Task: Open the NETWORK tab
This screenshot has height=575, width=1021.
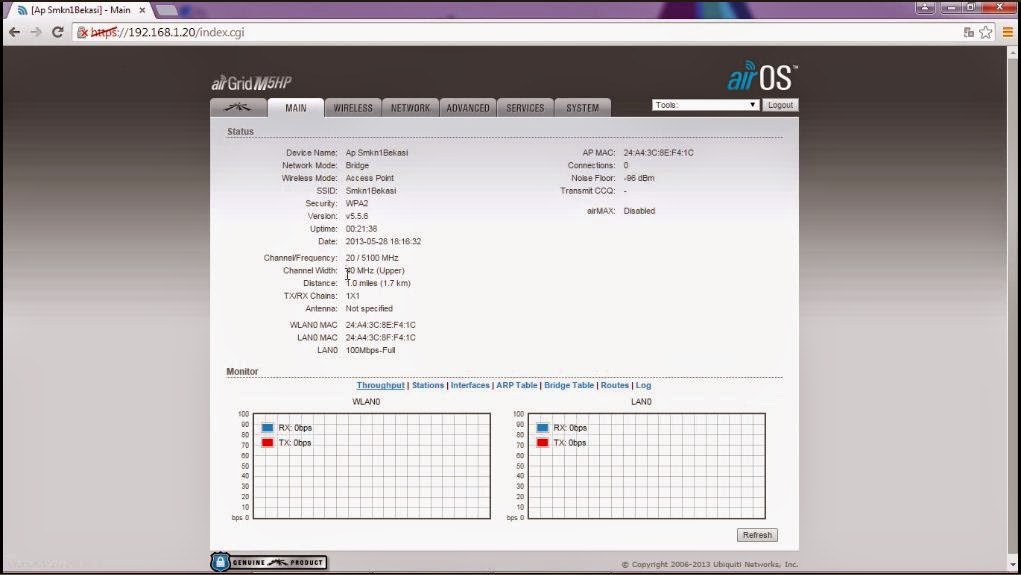Action: click(410, 108)
